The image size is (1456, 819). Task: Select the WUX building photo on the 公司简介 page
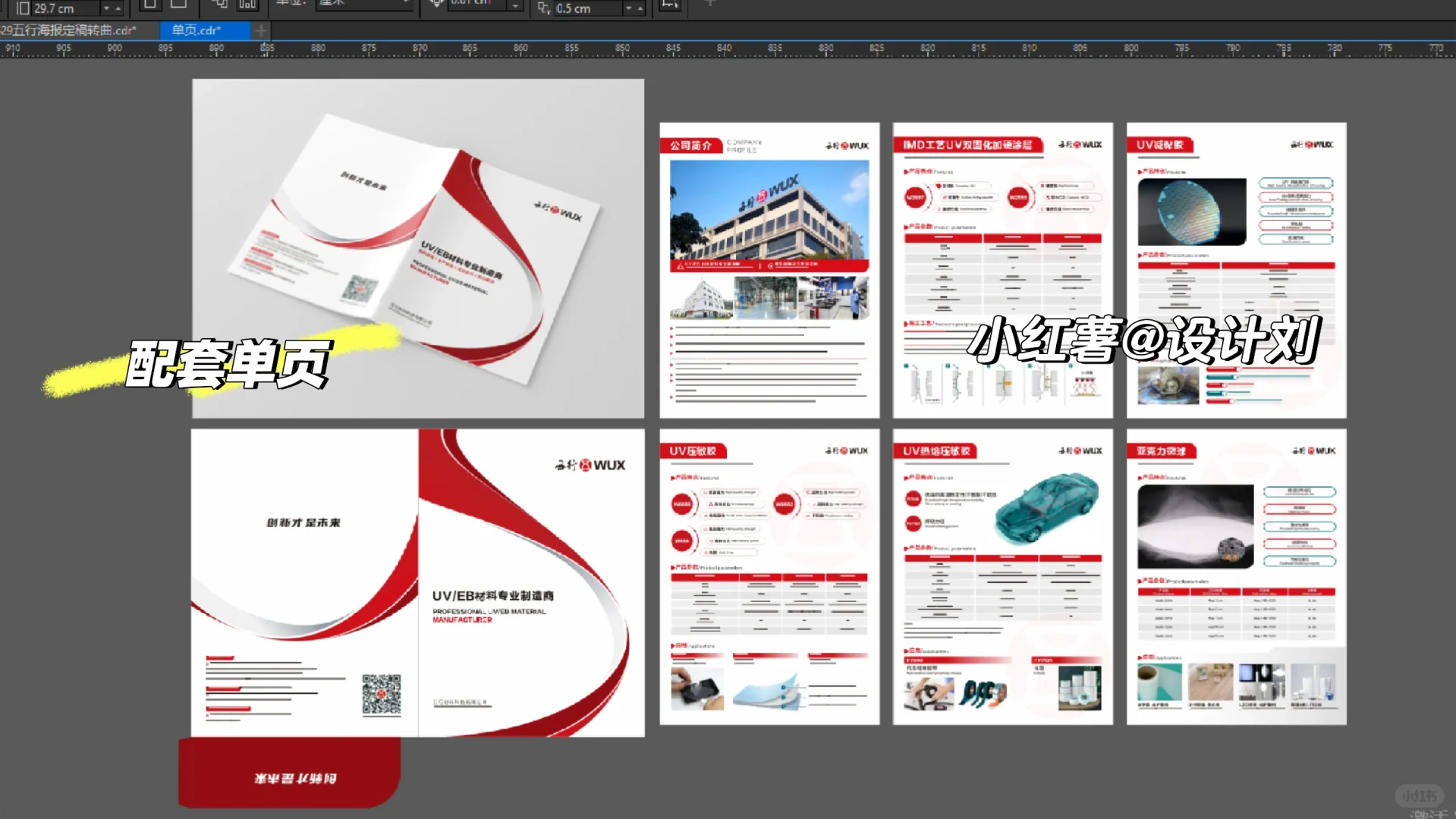point(769,210)
